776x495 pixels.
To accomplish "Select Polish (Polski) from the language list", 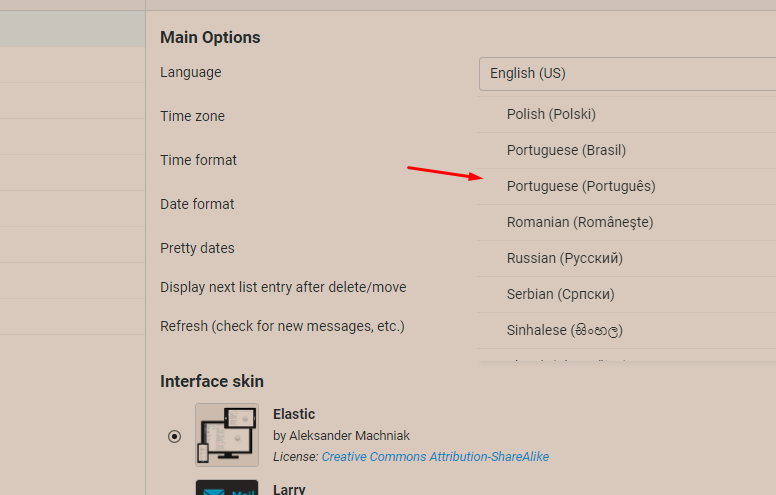I will pyautogui.click(x=551, y=114).
